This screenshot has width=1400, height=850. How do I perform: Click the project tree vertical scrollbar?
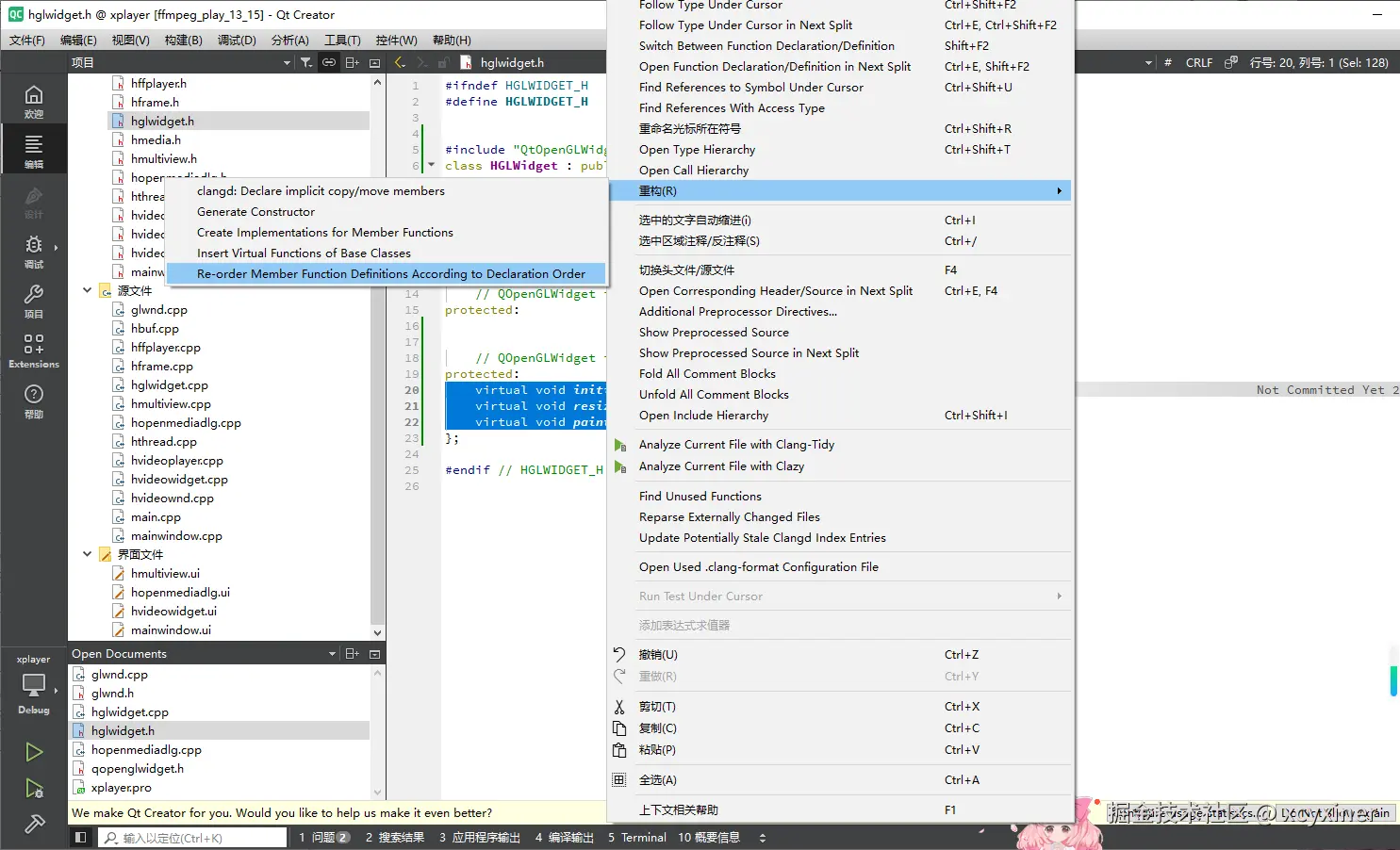[x=378, y=356]
